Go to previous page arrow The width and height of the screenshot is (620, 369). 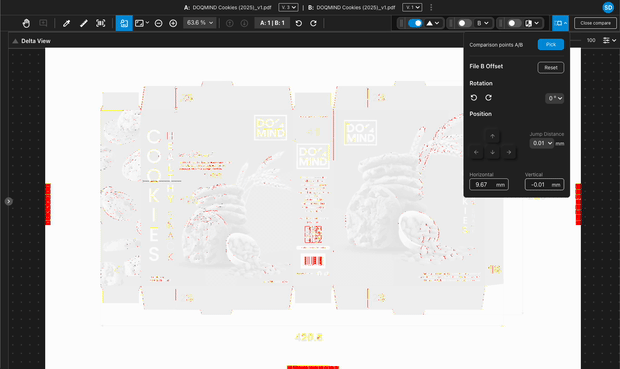(x=229, y=23)
